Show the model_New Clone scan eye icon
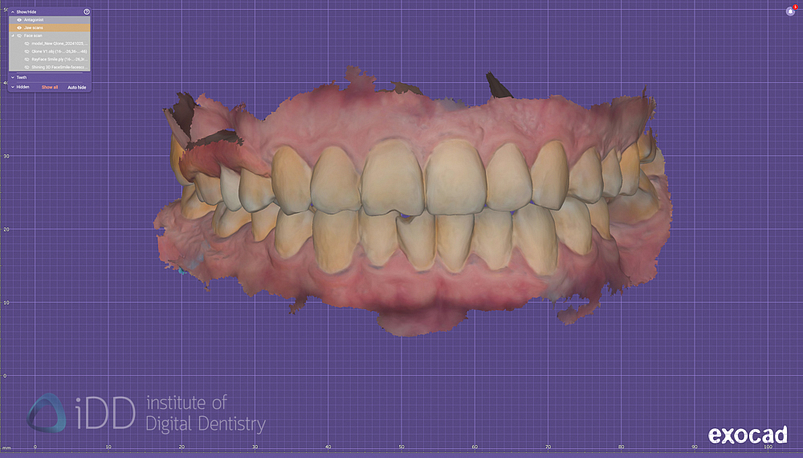Image resolution: width=803 pixels, height=458 pixels. pyautogui.click(x=26, y=44)
